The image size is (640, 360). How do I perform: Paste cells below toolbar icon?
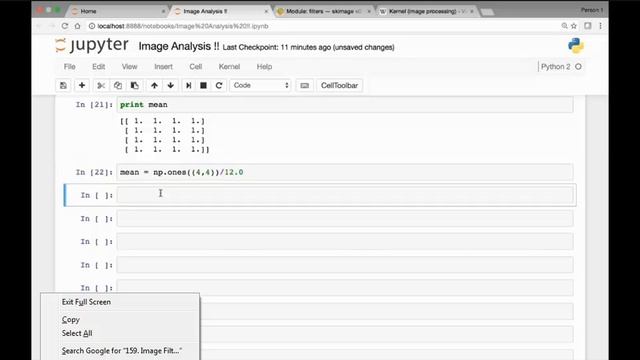point(134,85)
